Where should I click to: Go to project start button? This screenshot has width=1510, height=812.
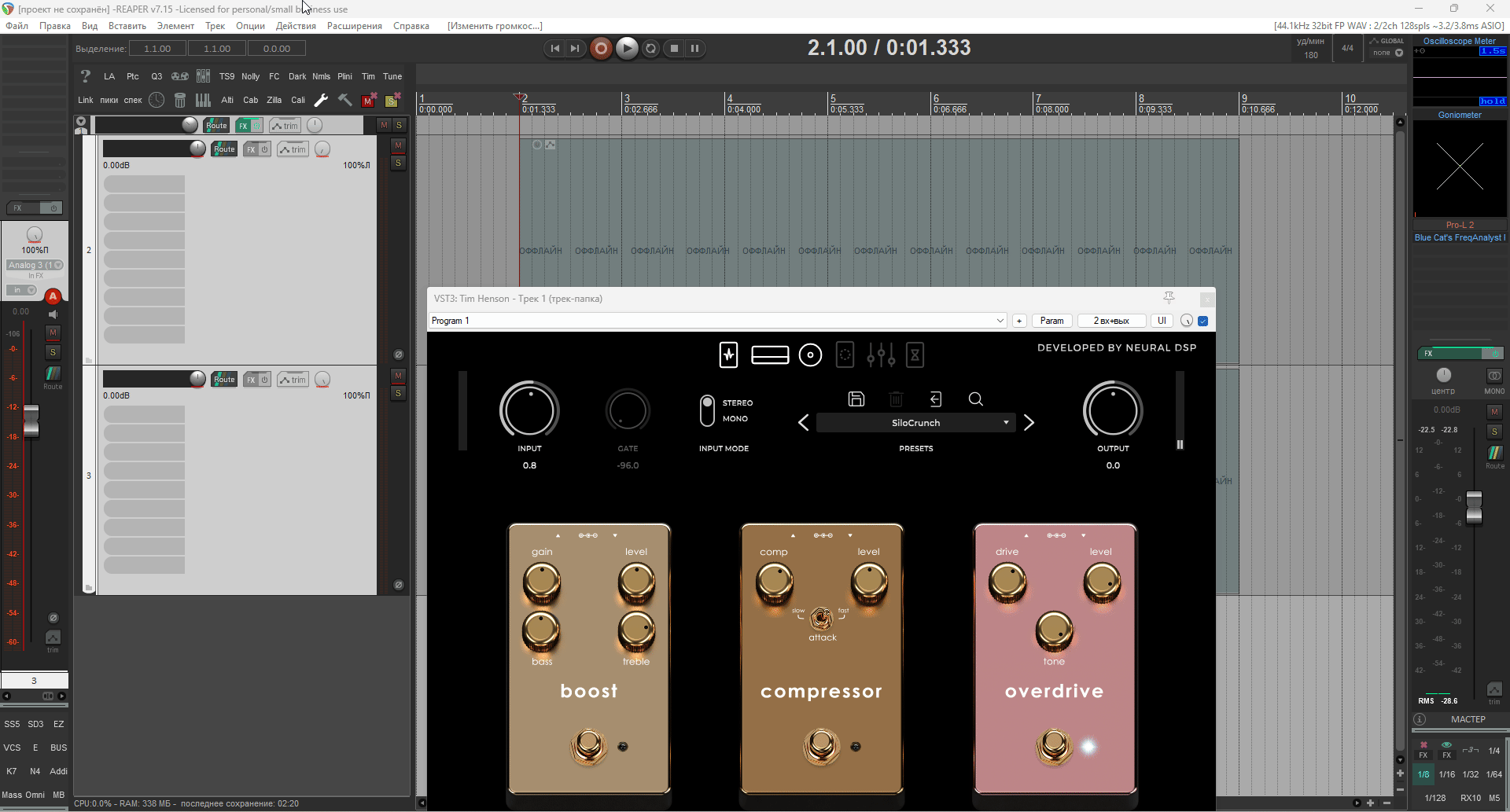coord(555,49)
